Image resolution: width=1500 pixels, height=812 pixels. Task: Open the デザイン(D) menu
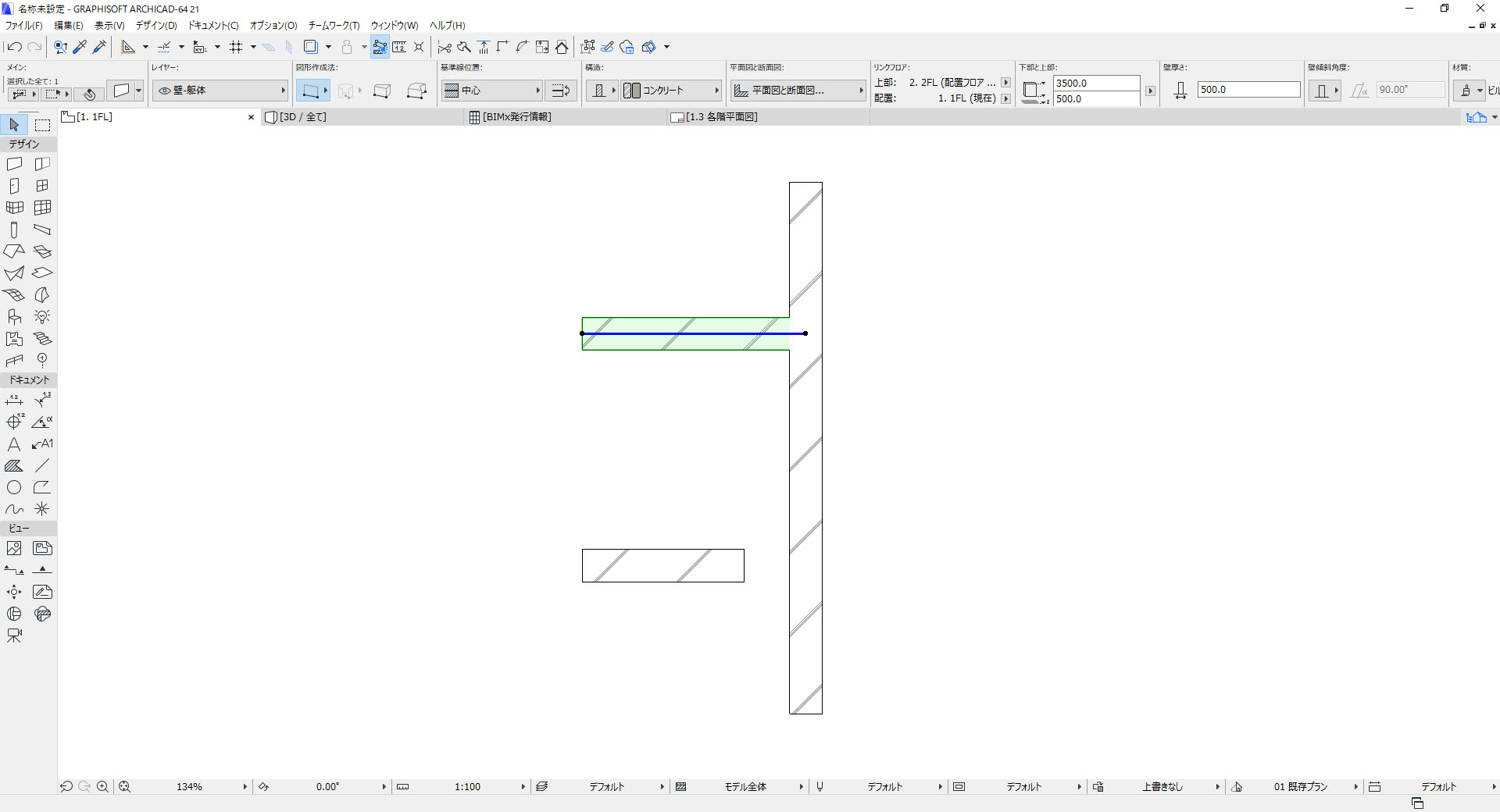click(156, 26)
